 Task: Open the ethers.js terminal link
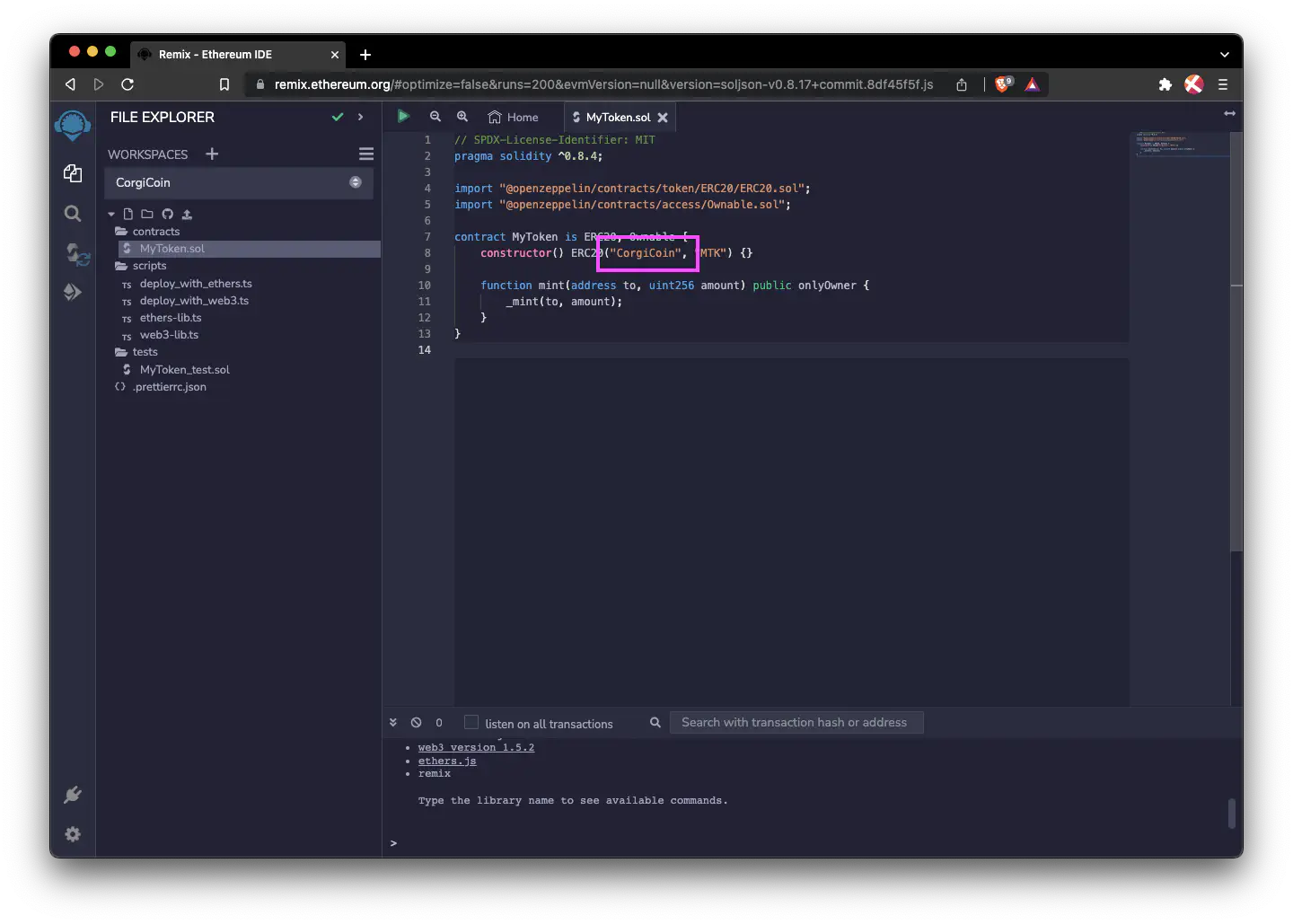pos(447,761)
